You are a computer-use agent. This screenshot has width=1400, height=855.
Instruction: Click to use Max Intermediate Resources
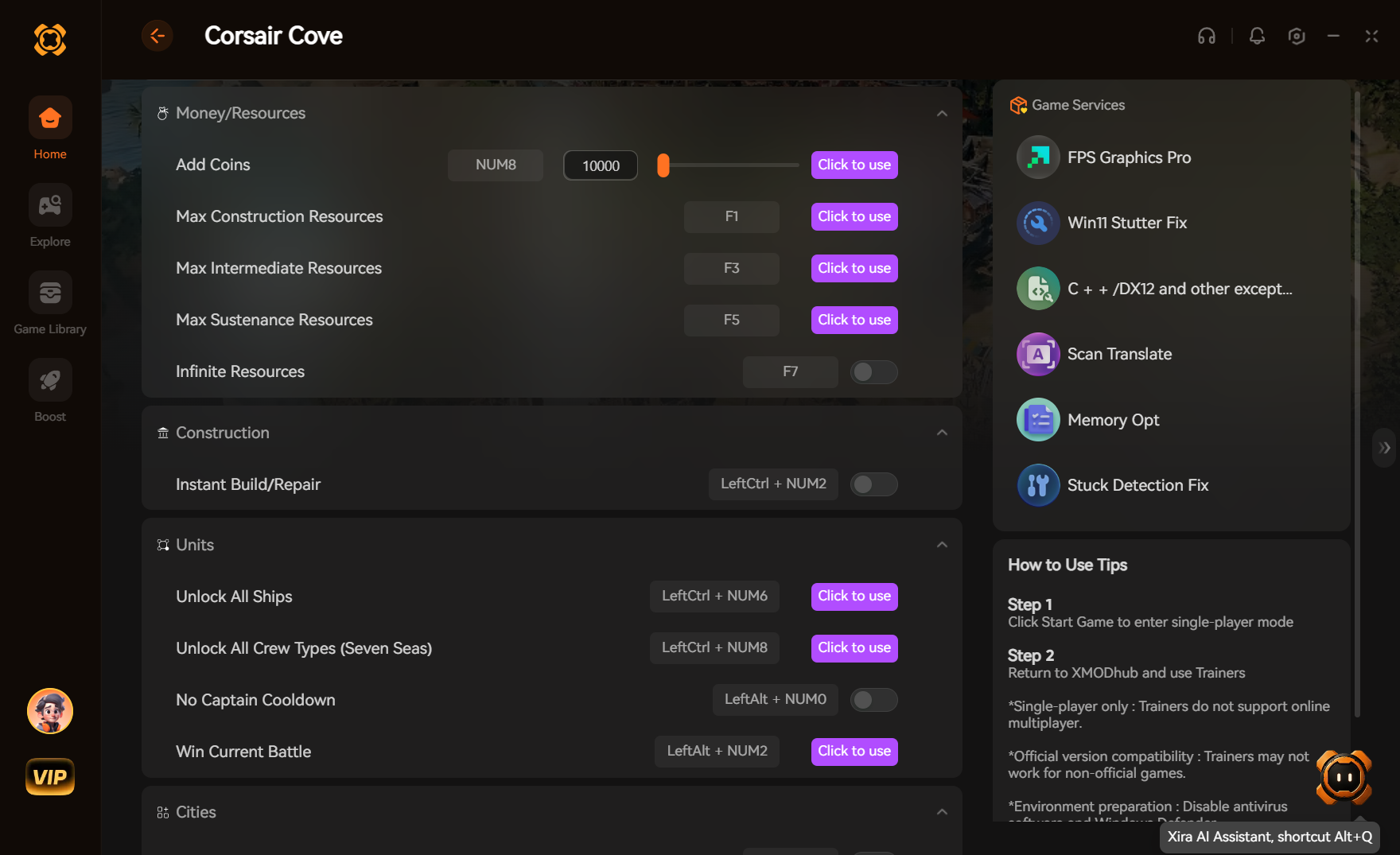[854, 268]
